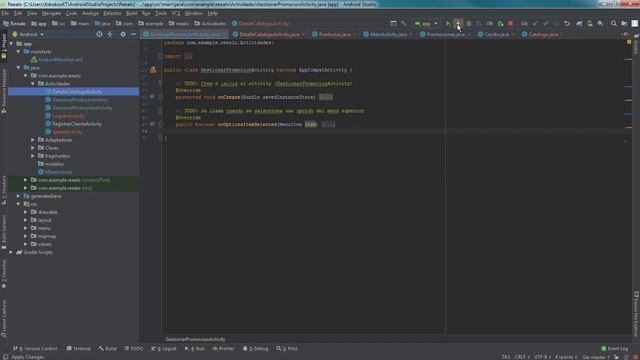The width and height of the screenshot is (640, 360).
Task: Expand the Adaptadores package
Action: point(33,140)
